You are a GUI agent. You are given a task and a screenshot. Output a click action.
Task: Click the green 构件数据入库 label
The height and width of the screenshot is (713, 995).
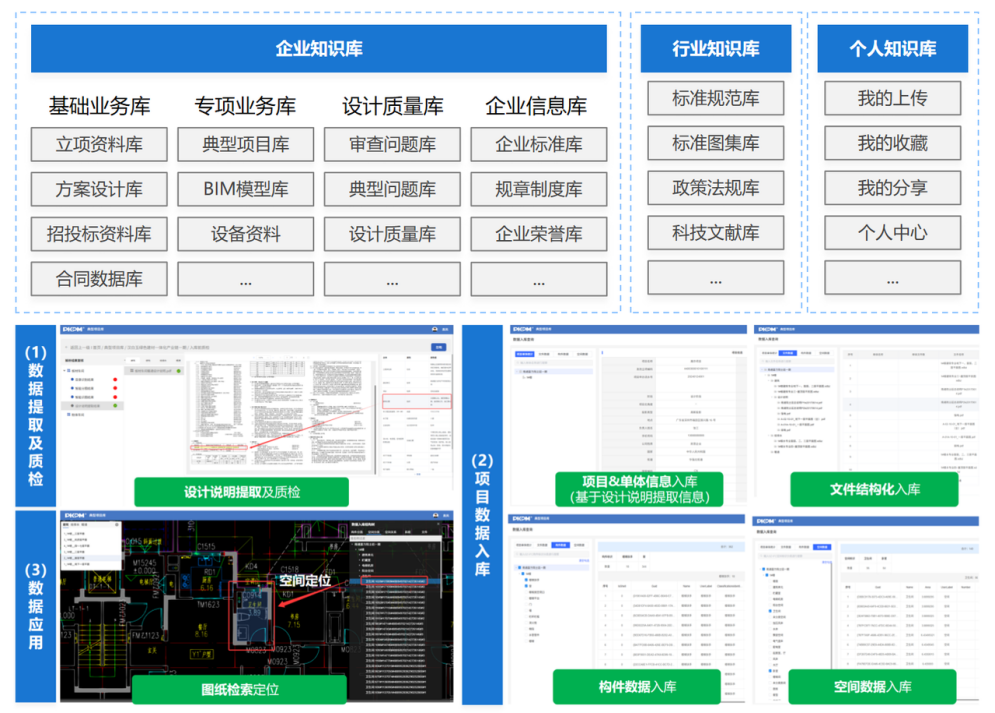tap(637, 686)
